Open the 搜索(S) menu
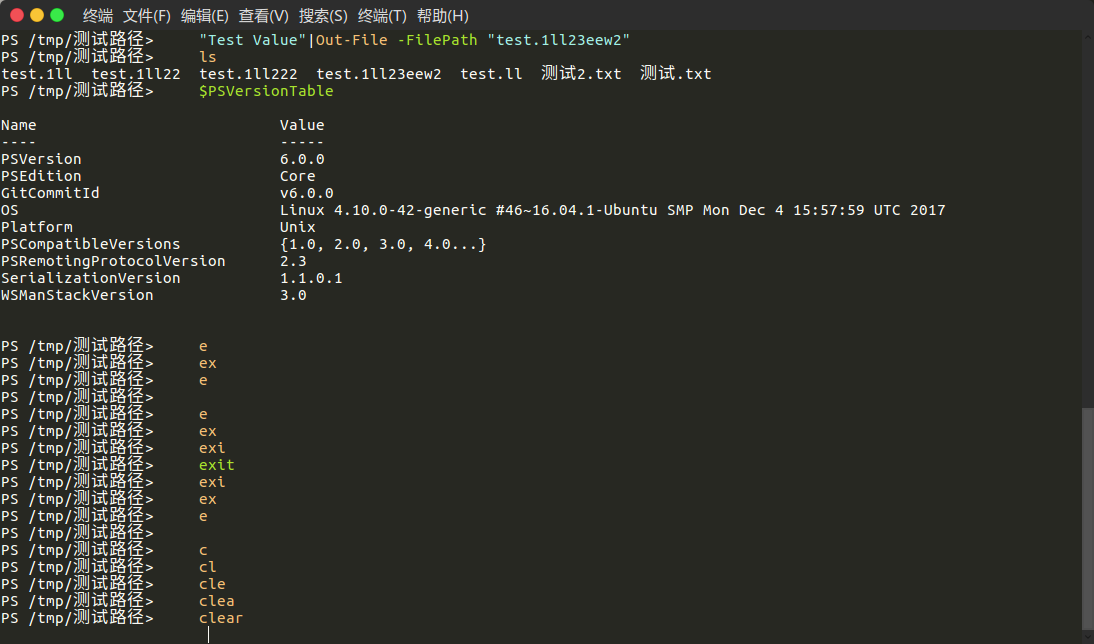Viewport: 1094px width, 644px height. coord(322,16)
